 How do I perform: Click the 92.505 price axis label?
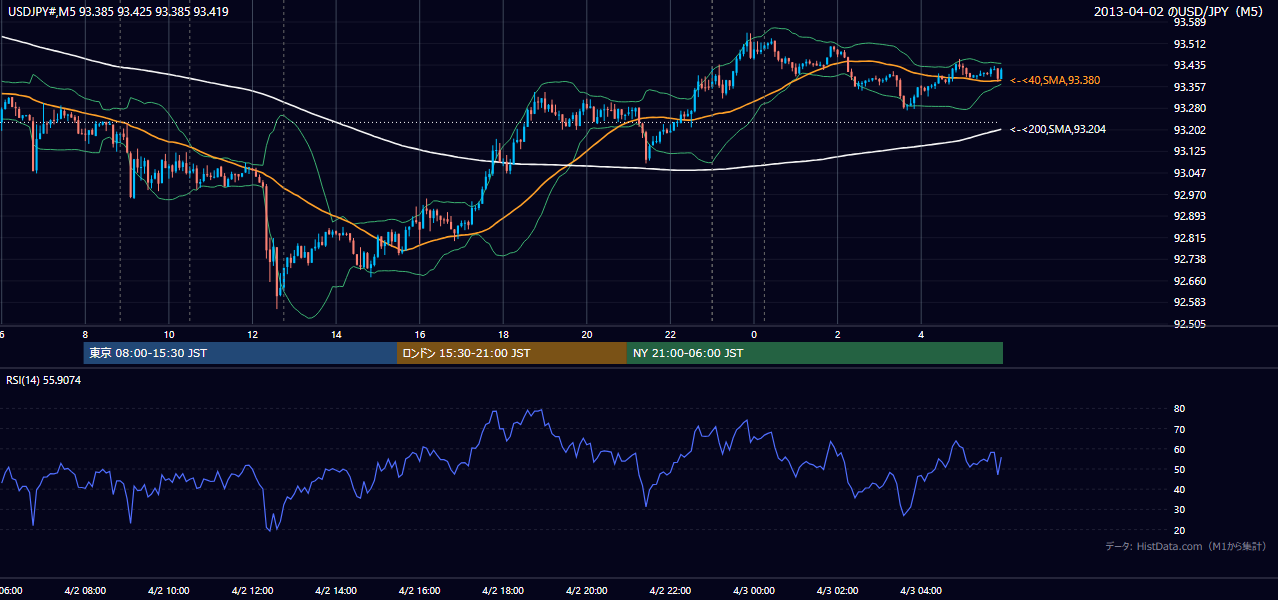click(1189, 324)
